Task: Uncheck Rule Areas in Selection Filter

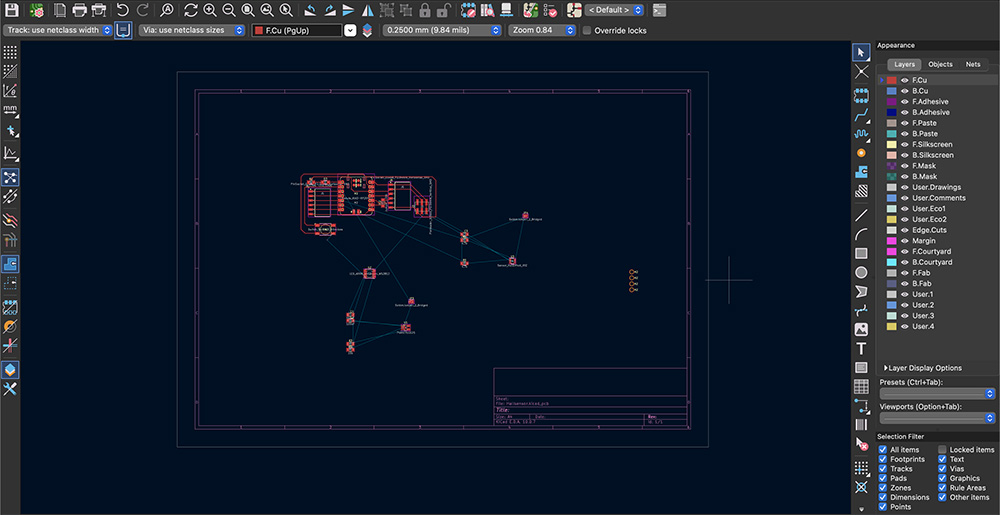Action: pyautogui.click(x=942, y=488)
